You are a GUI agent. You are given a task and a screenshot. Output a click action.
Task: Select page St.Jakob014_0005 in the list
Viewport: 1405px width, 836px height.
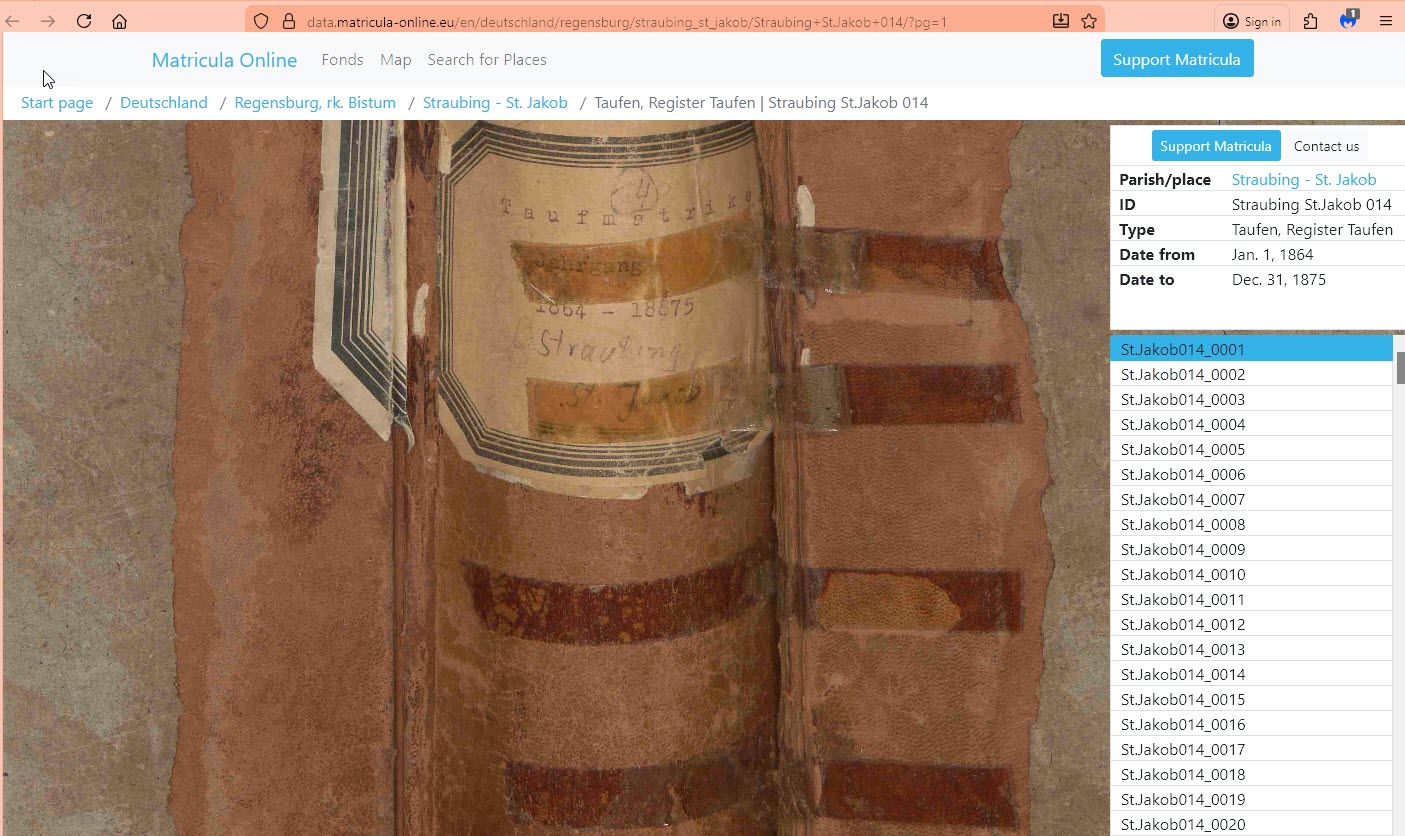(1182, 450)
